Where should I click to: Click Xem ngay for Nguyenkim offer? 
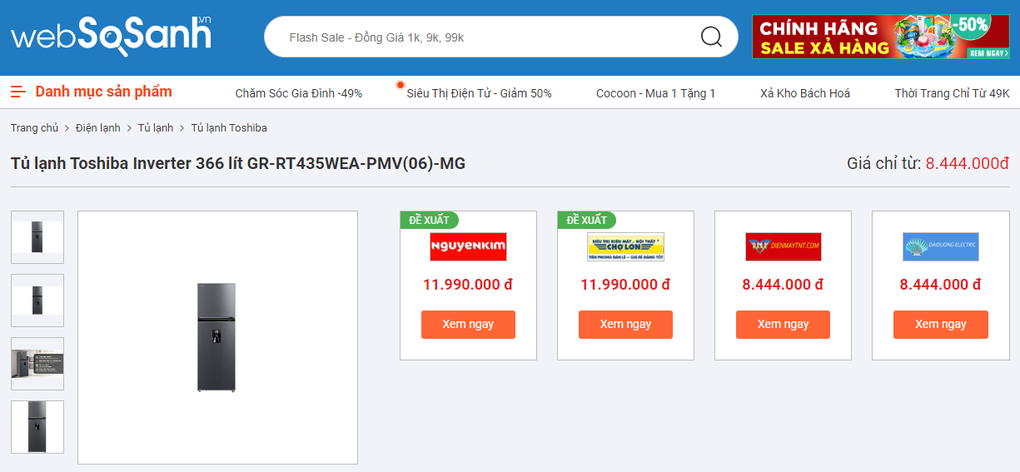[x=468, y=324]
